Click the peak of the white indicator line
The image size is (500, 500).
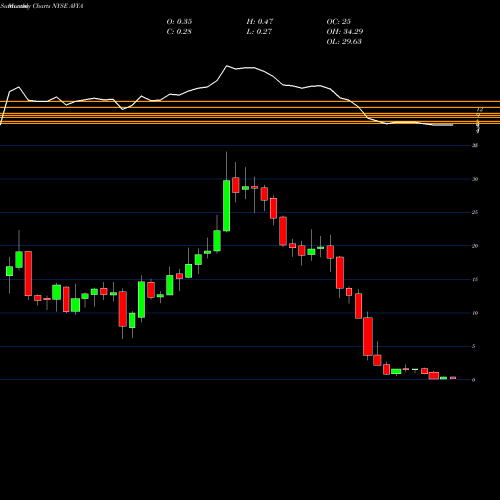point(227,66)
